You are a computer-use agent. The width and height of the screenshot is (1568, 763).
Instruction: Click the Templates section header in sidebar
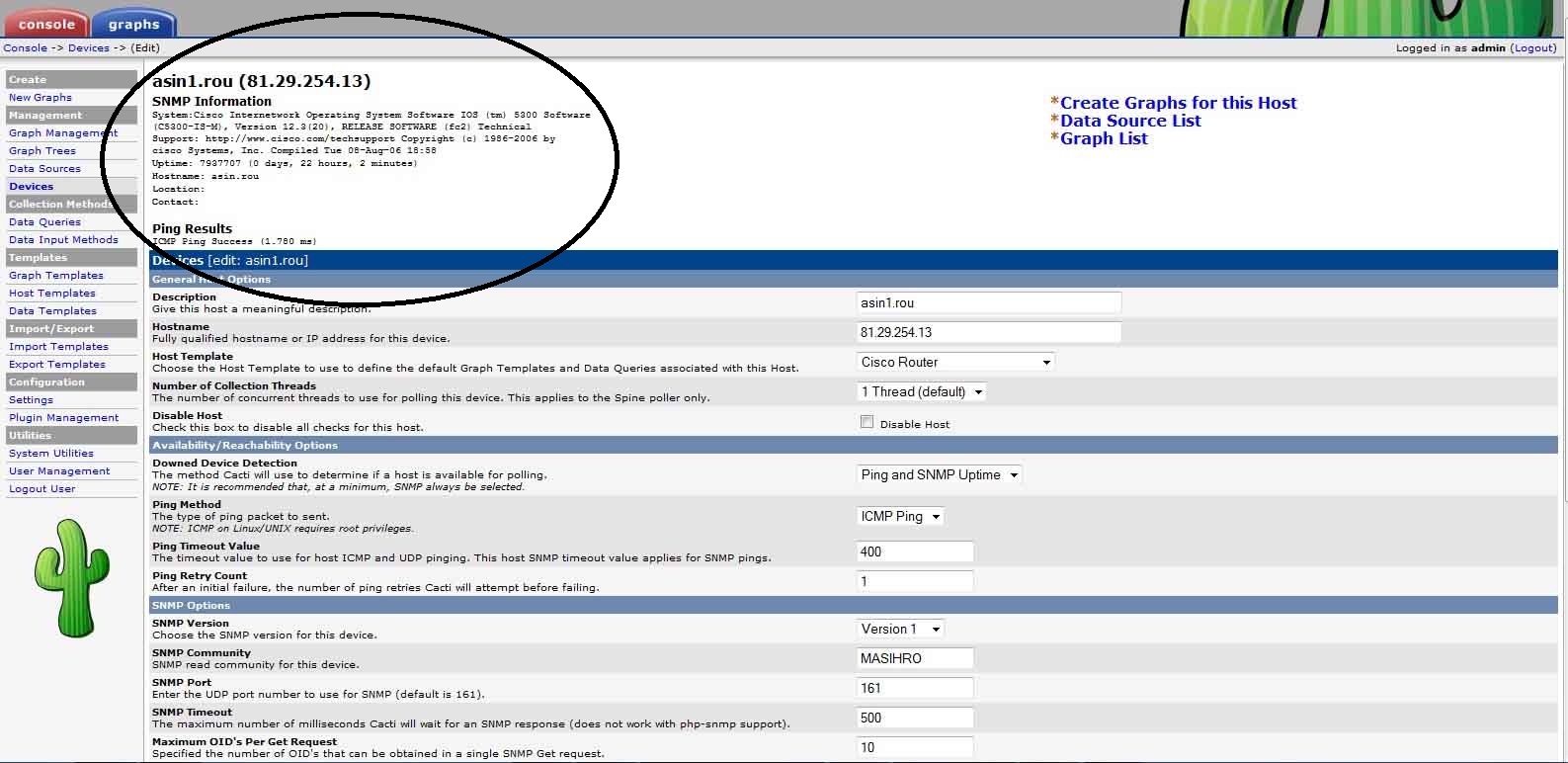point(71,258)
